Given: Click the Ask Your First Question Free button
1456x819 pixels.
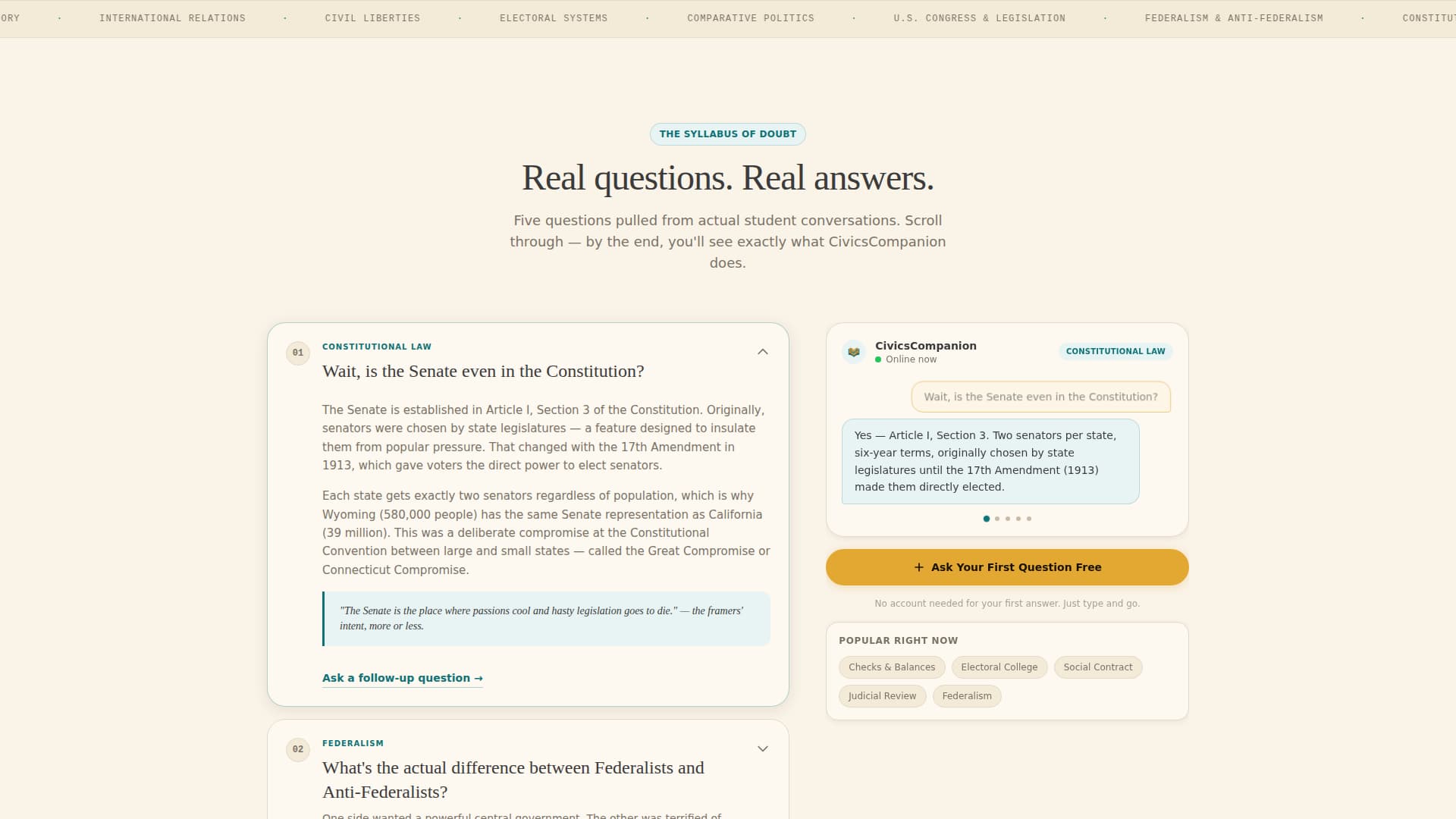Looking at the screenshot, I should click(1007, 566).
